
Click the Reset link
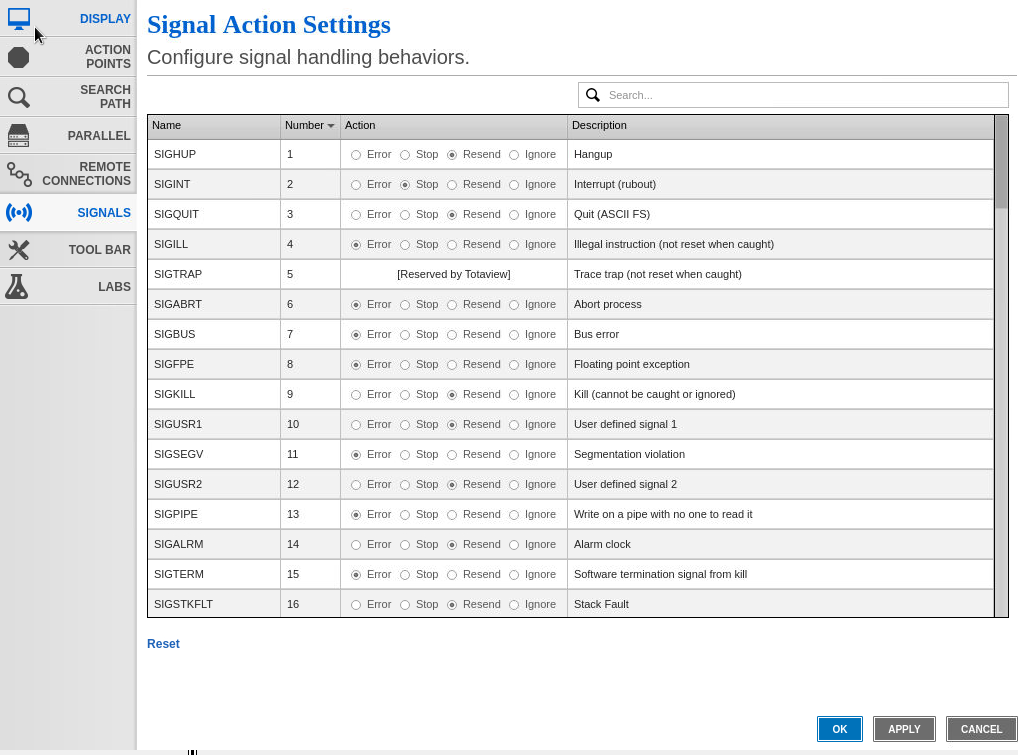pos(163,644)
